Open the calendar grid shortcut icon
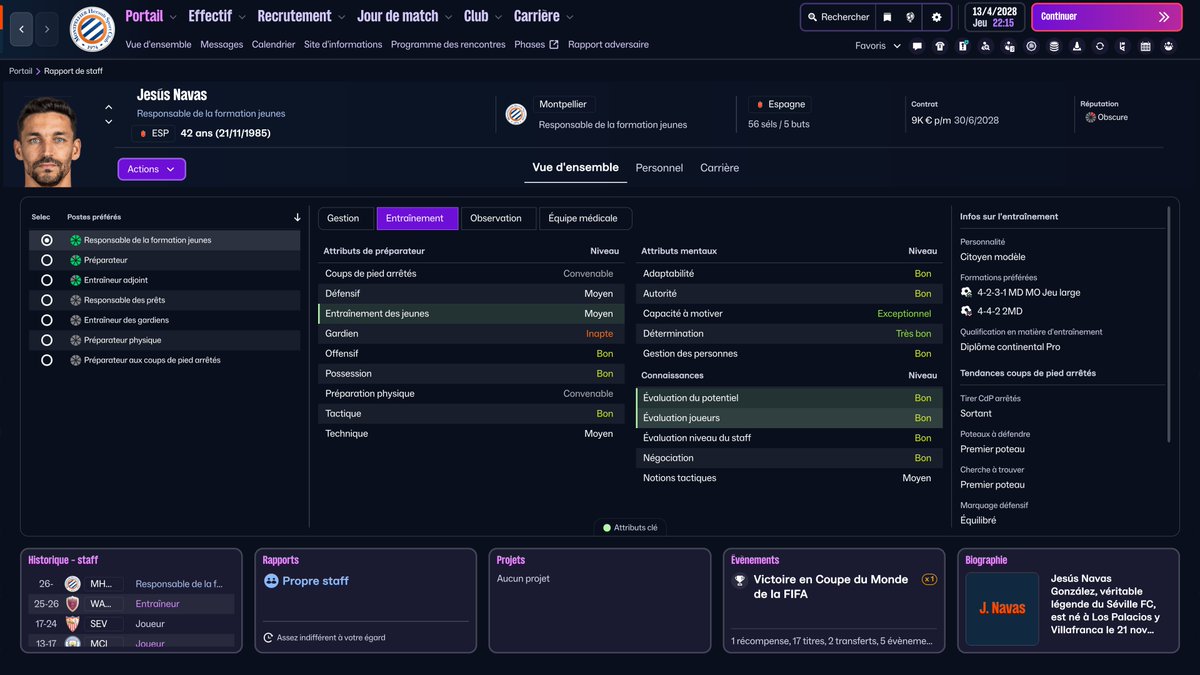 pos(1145,46)
